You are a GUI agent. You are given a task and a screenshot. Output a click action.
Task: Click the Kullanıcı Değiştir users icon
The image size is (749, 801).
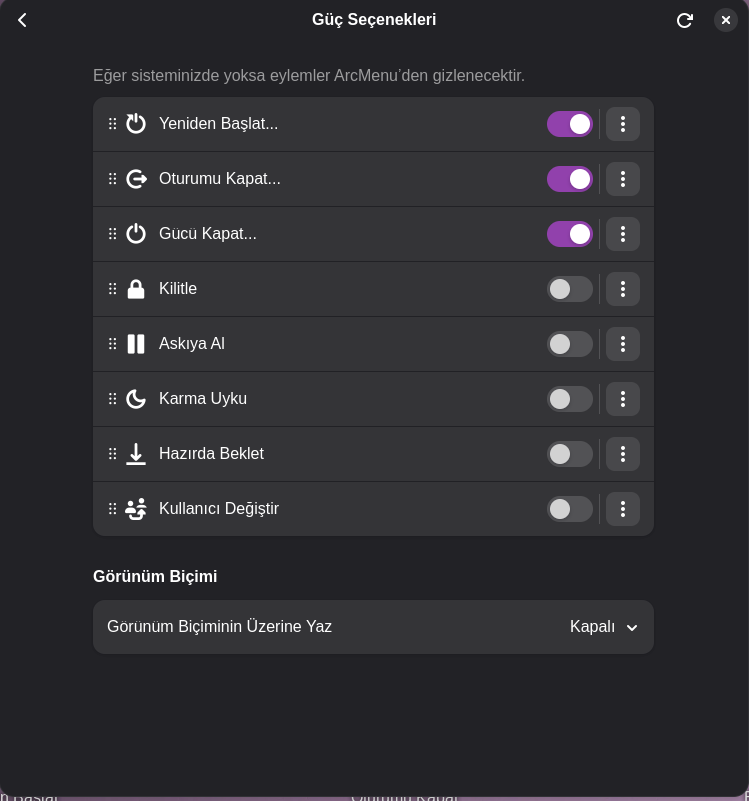tap(136, 509)
